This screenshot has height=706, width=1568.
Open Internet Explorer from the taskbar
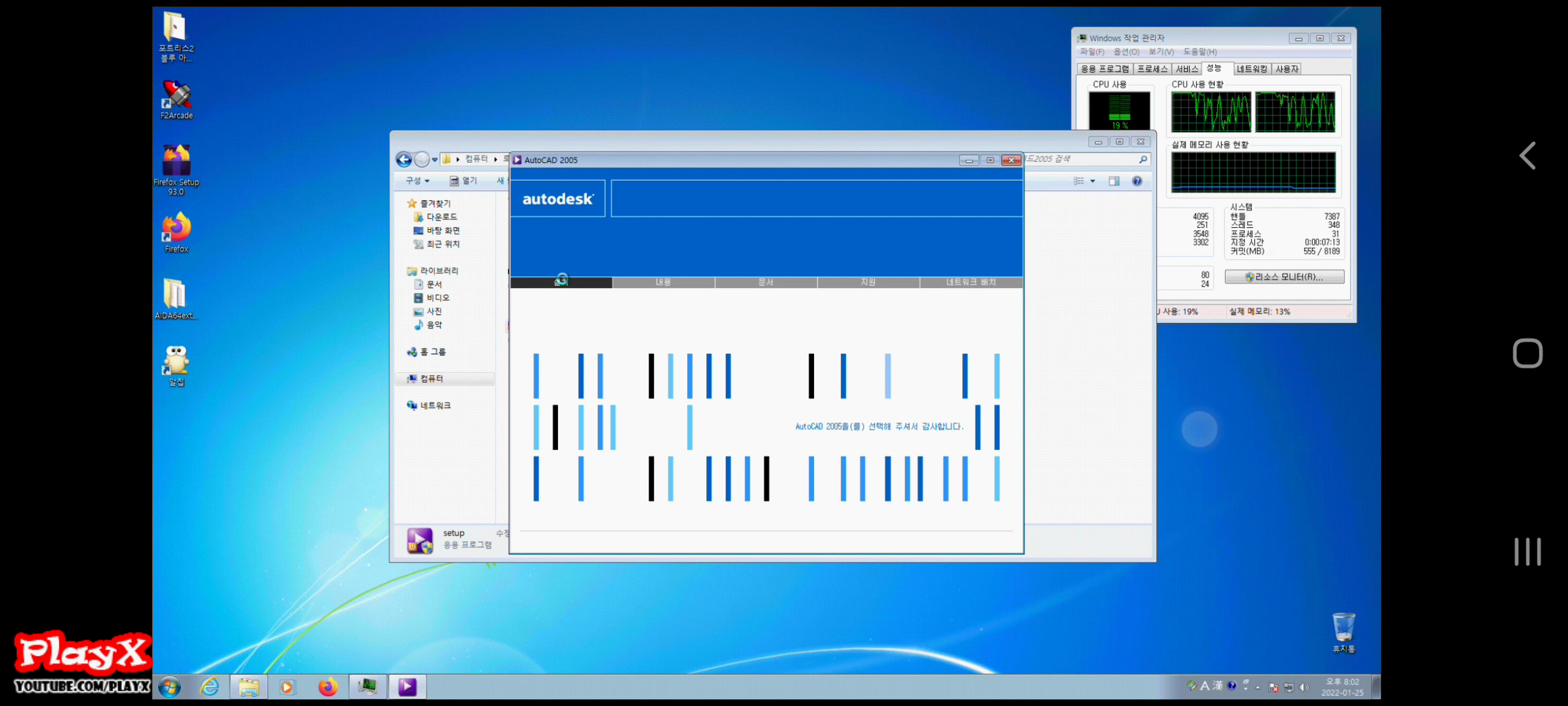click(209, 687)
